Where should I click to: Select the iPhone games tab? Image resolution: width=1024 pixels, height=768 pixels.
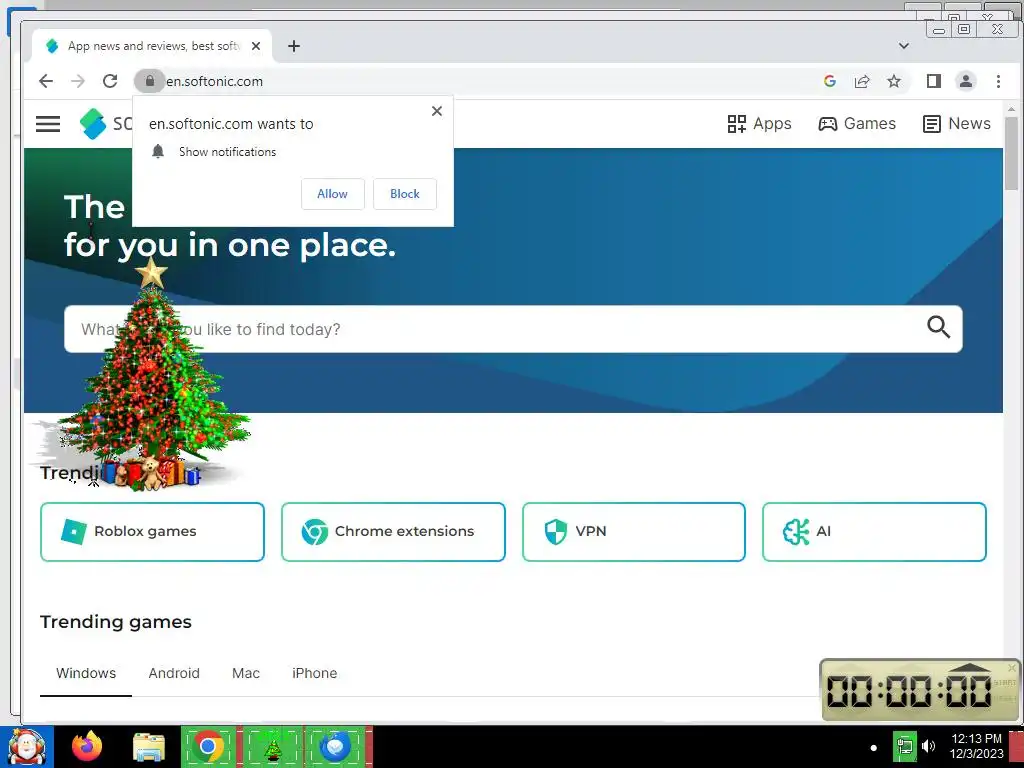tap(314, 673)
